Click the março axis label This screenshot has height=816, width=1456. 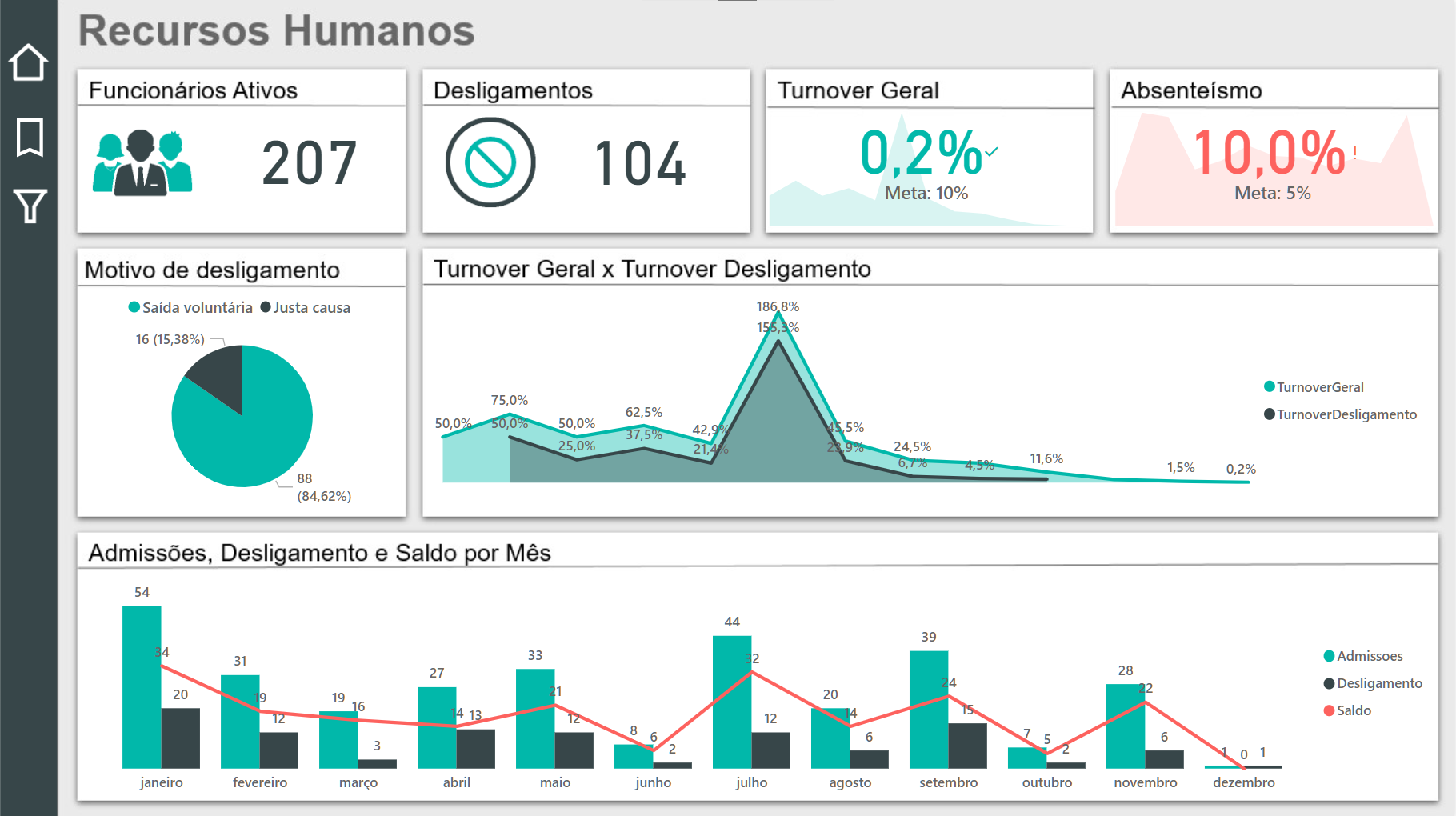coord(358,782)
